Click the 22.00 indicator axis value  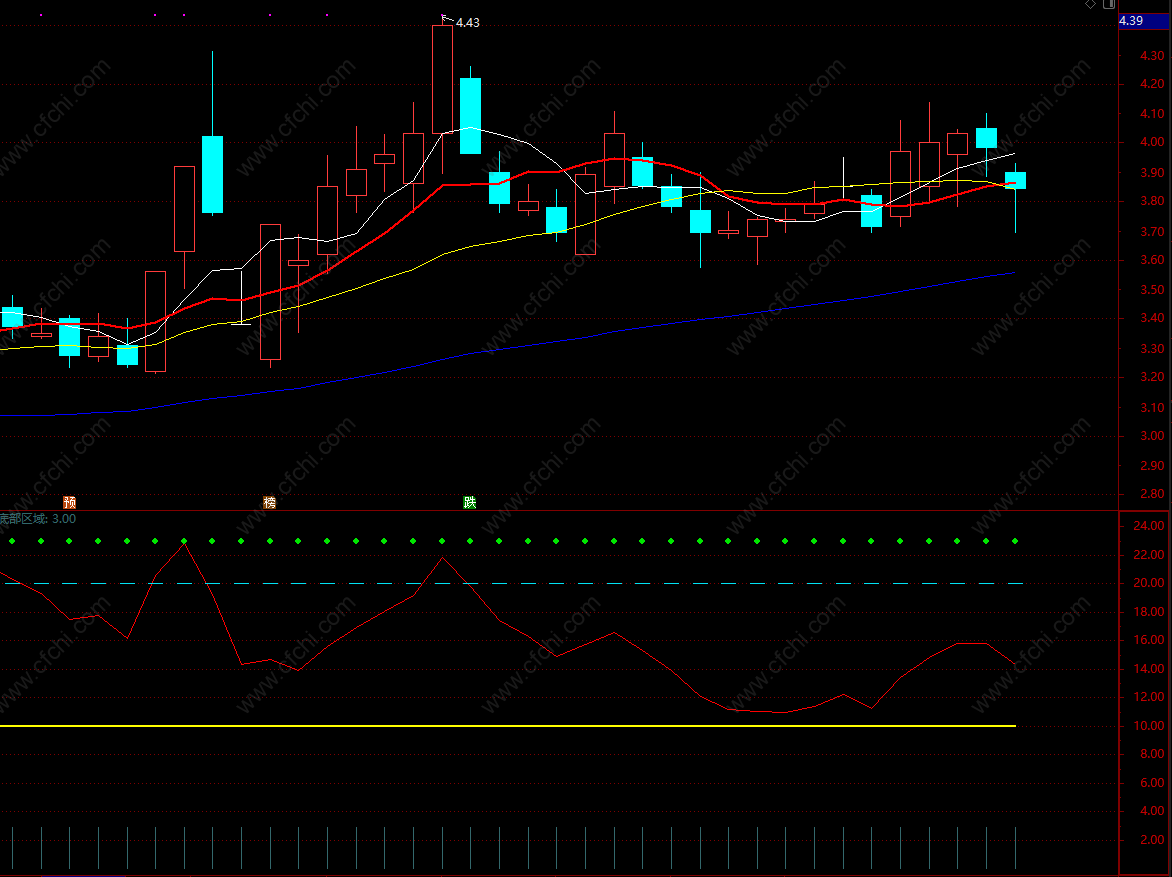pyautogui.click(x=1149, y=555)
